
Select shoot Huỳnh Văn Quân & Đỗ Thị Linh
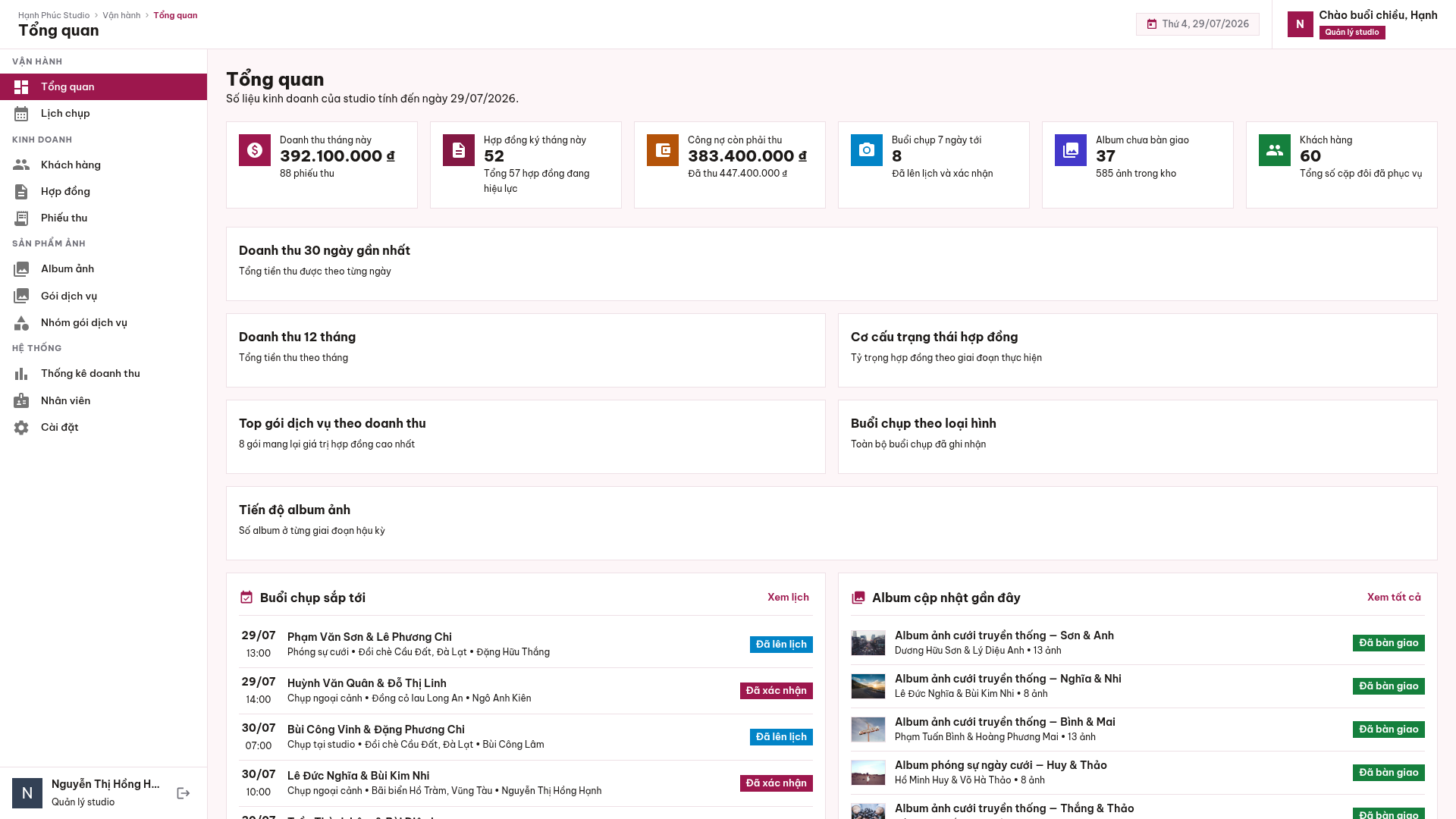[x=526, y=691]
